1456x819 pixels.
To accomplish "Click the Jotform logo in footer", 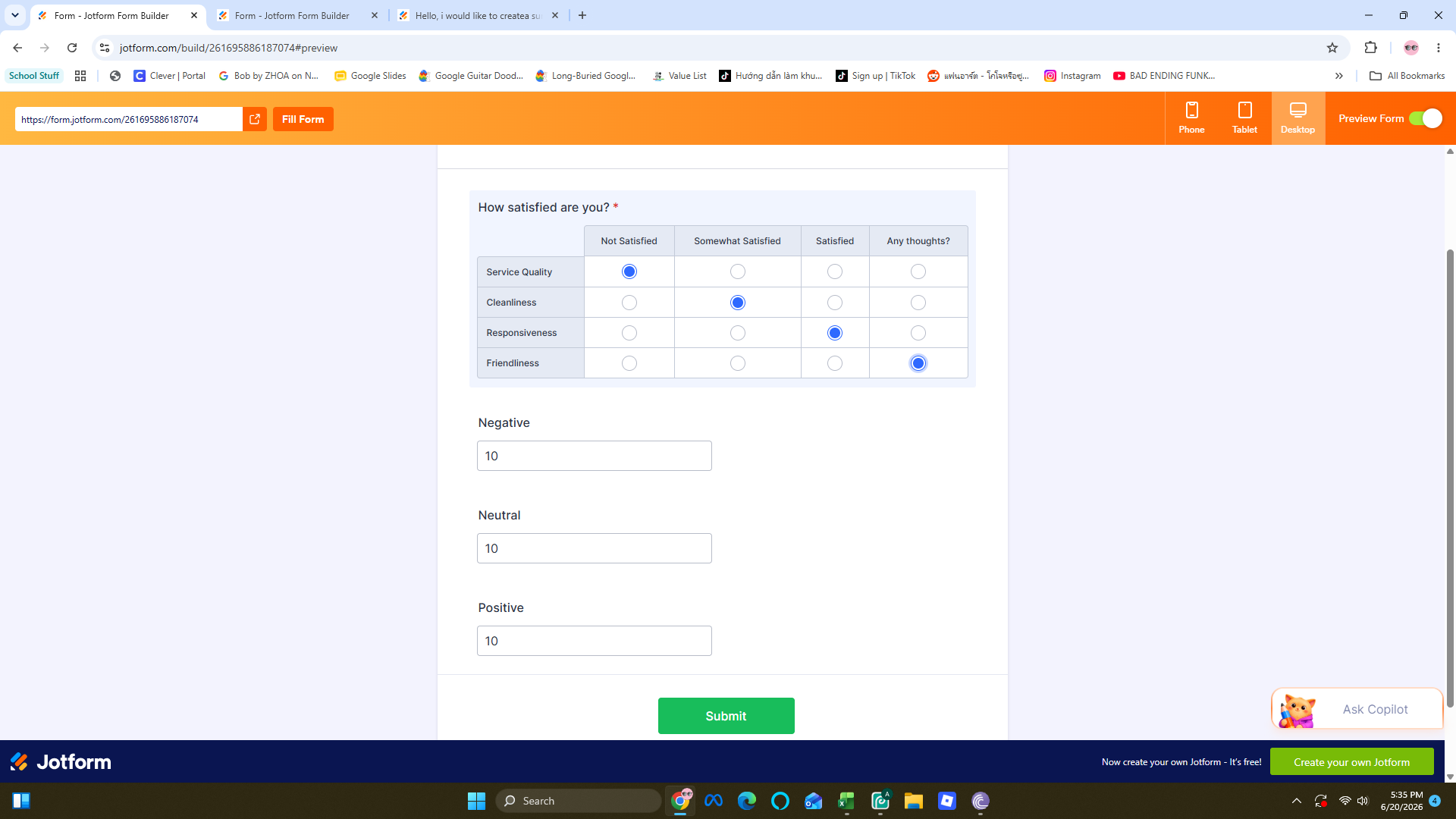I will [x=61, y=761].
